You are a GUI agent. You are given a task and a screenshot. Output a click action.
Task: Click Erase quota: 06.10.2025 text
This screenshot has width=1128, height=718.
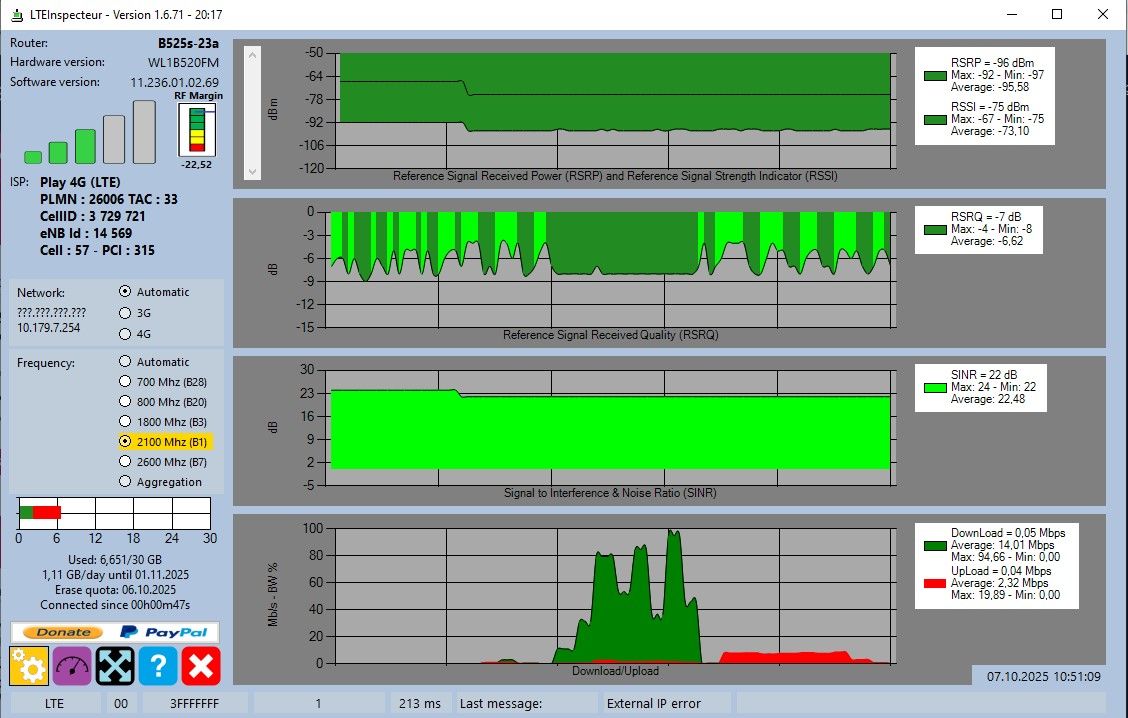point(115,590)
